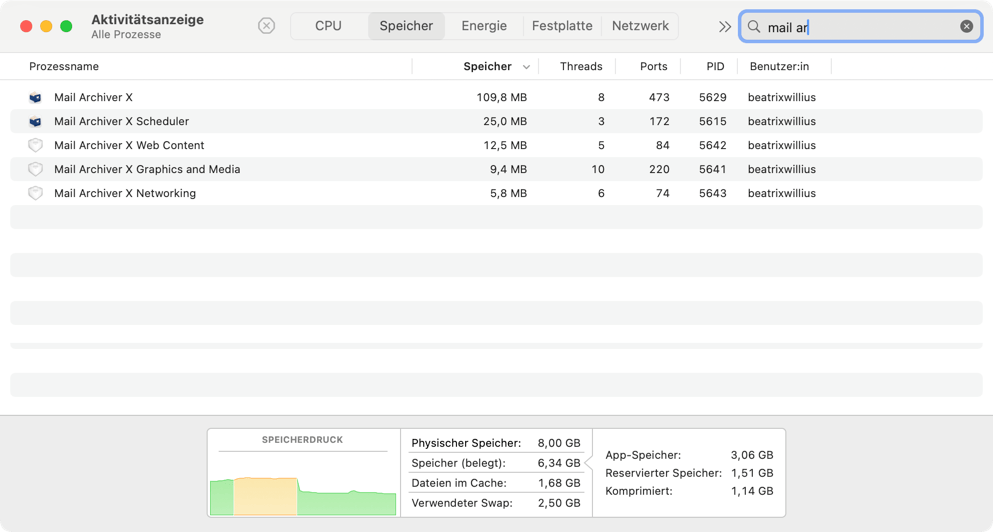This screenshot has height=532, width=993.
Task: Sort processes by PID column
Action: click(715, 67)
